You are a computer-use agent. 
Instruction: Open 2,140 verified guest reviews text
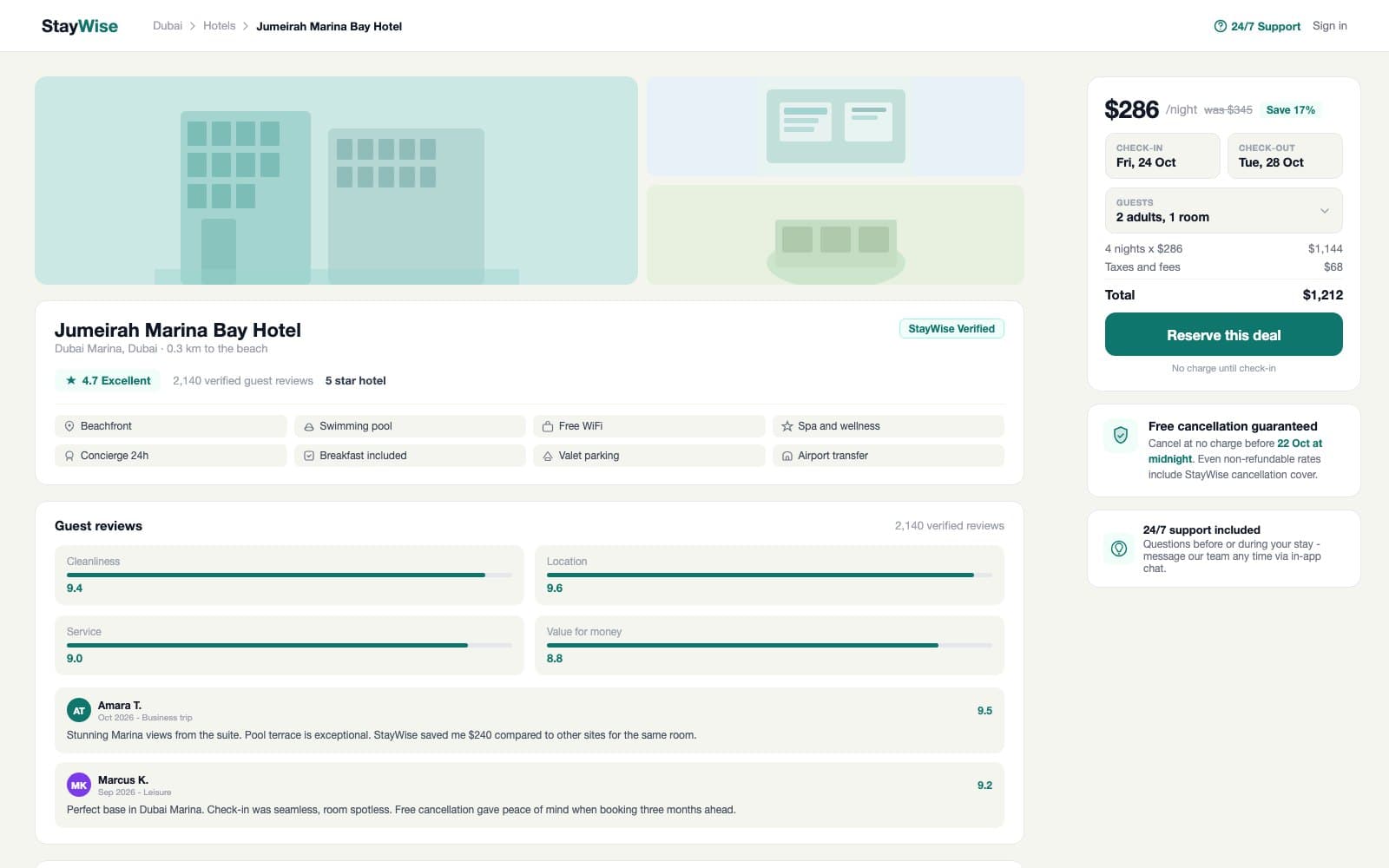tap(243, 380)
